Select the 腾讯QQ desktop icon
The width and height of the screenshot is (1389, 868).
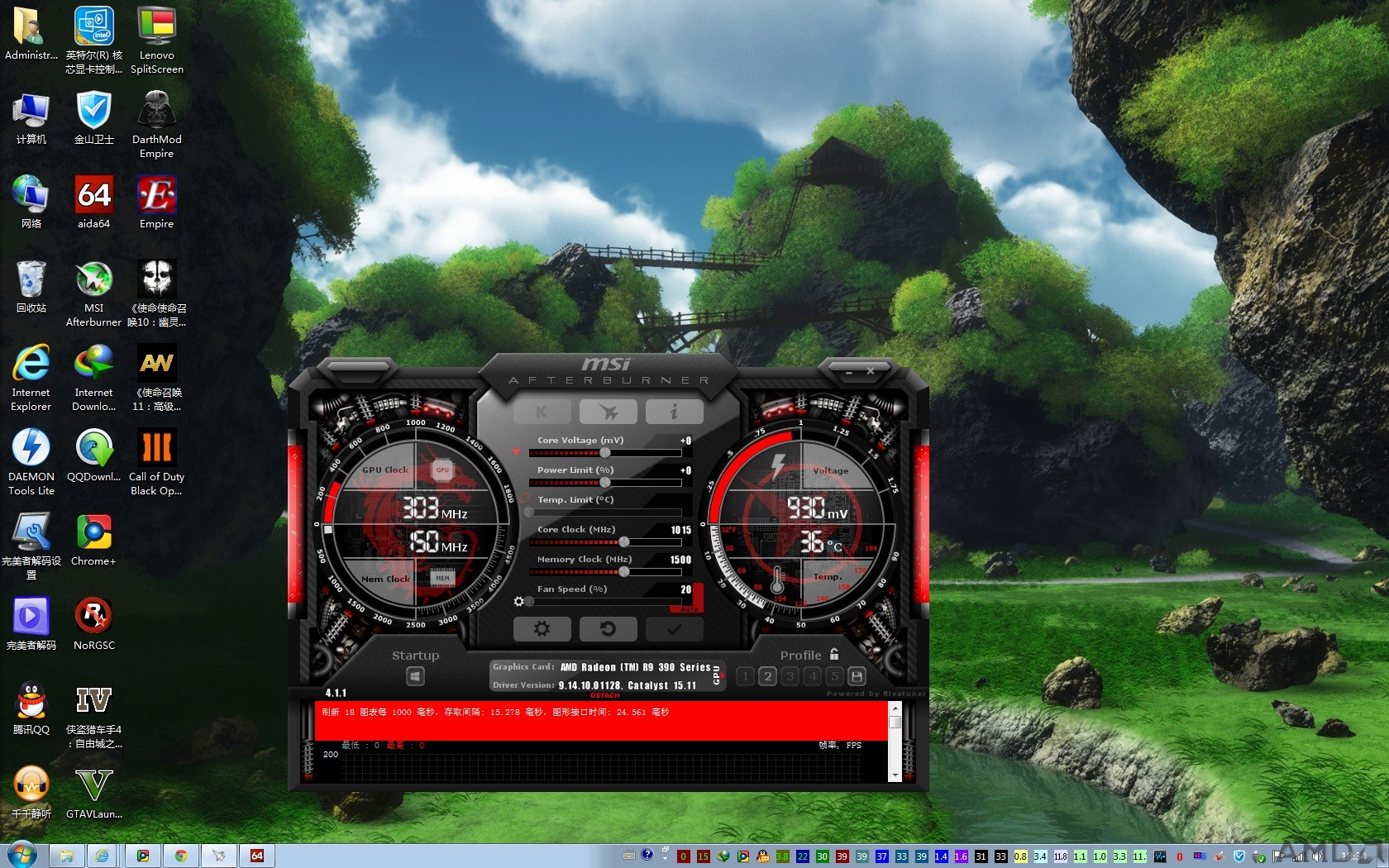coord(31,708)
